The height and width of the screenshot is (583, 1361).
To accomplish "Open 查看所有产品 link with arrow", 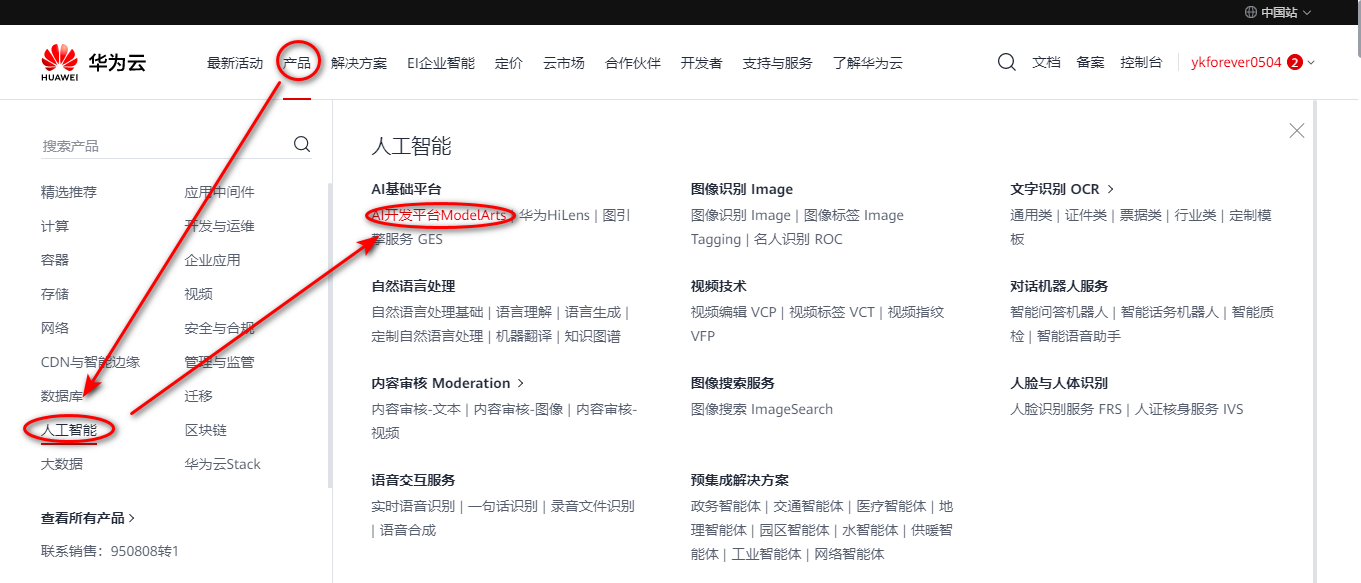I will [x=88, y=518].
